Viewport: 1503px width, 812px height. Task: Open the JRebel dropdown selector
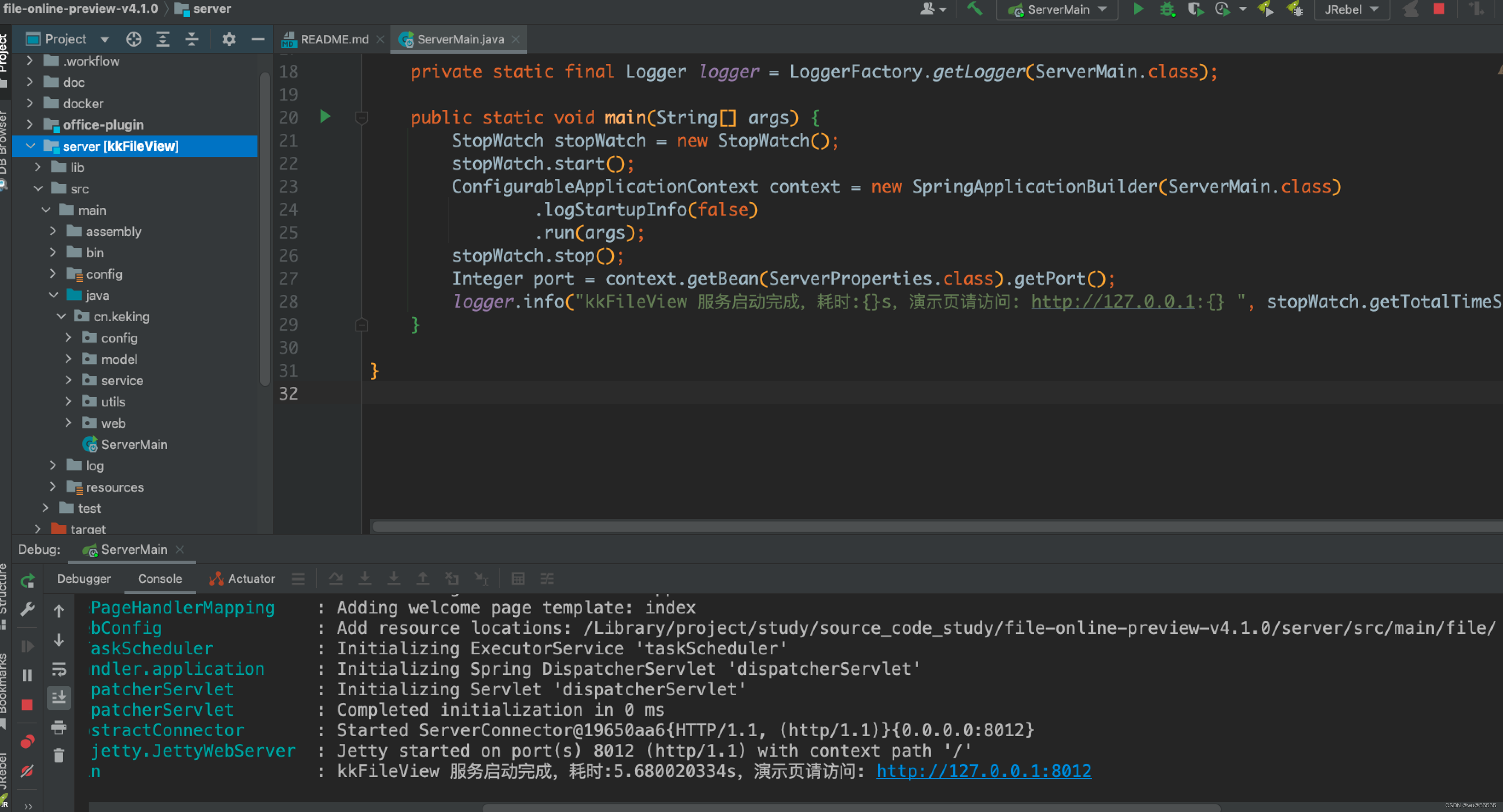[1351, 9]
